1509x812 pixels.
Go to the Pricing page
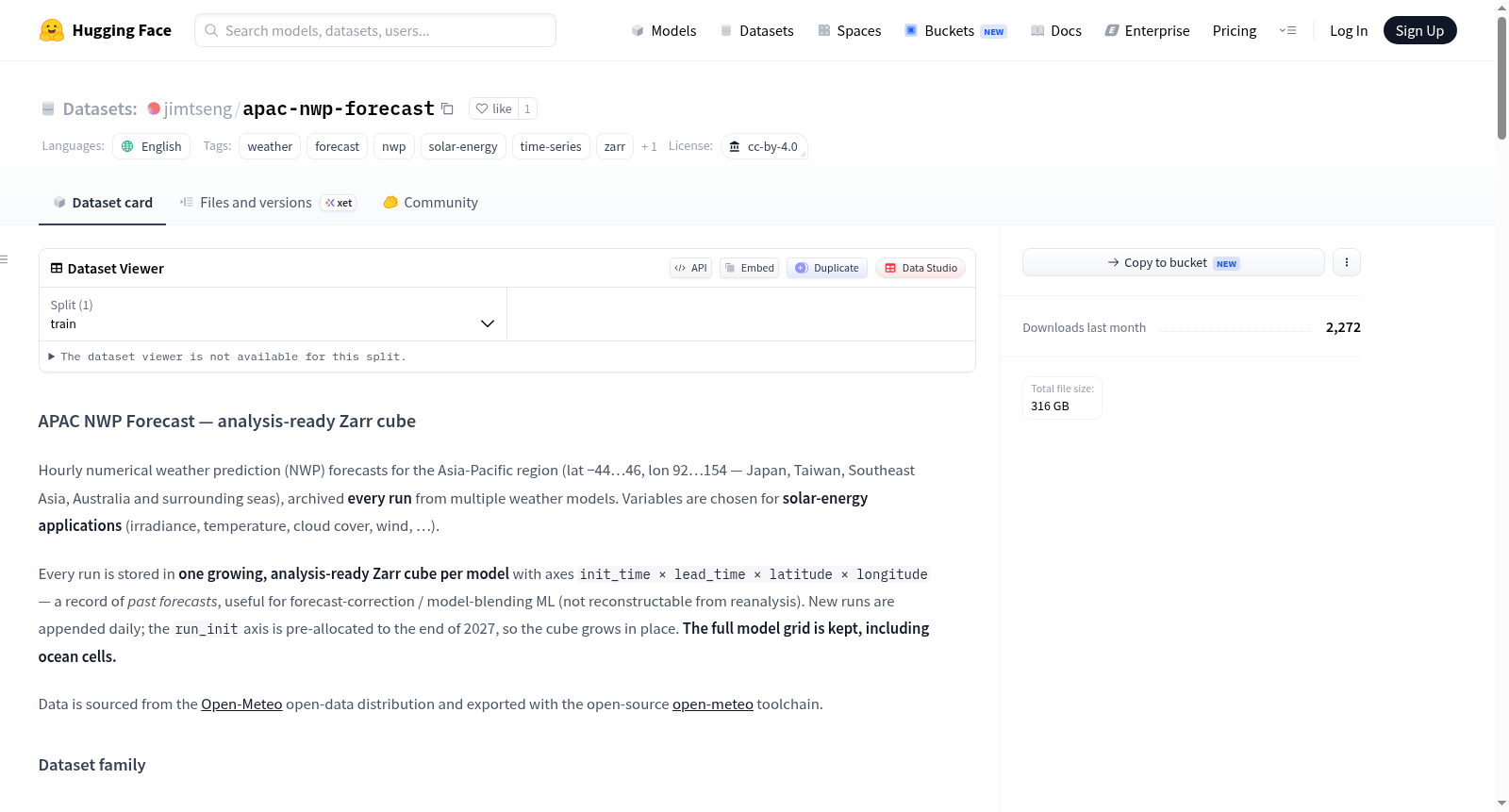click(x=1235, y=30)
